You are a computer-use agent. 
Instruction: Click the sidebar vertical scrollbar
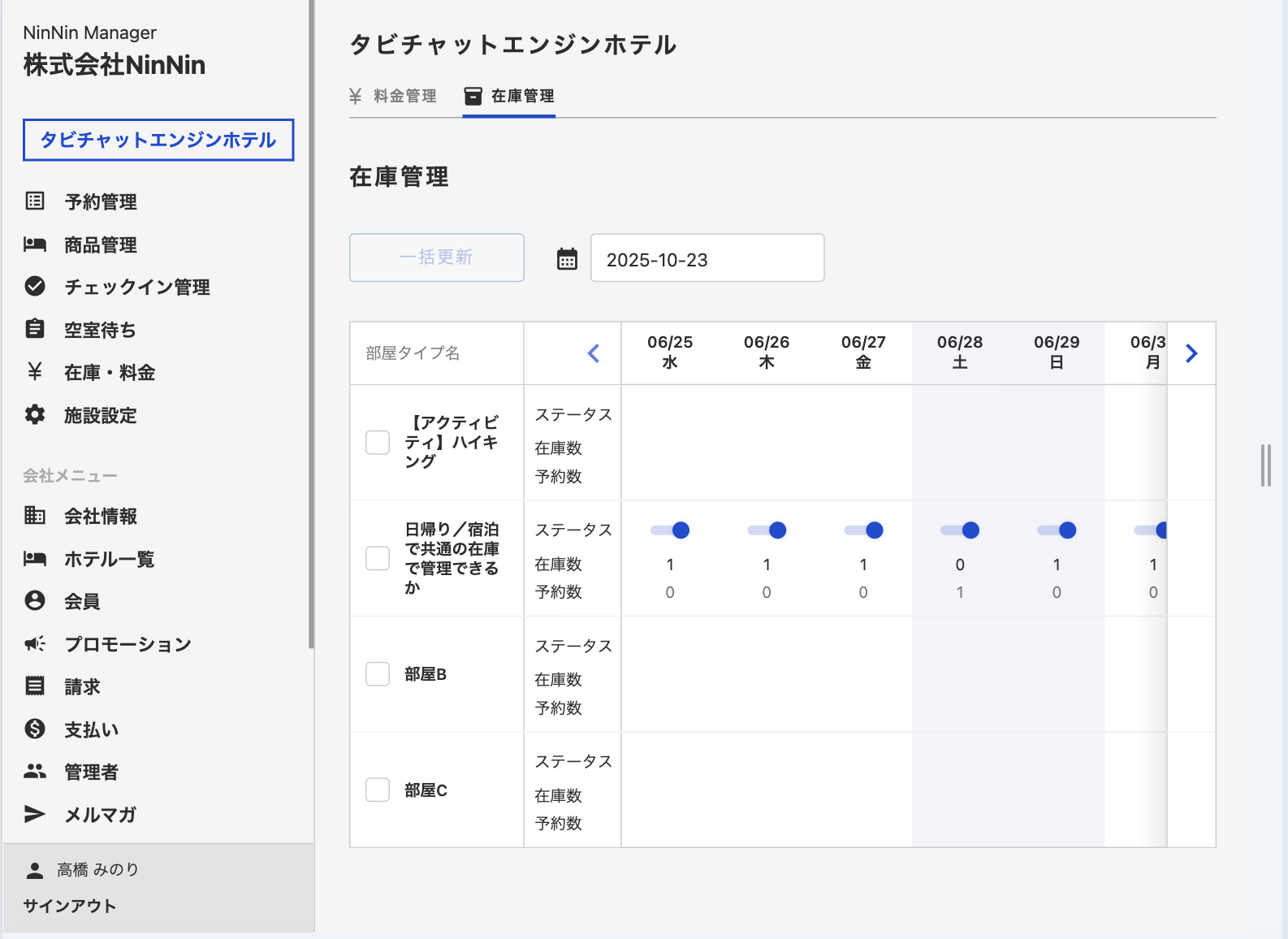pyautogui.click(x=311, y=325)
